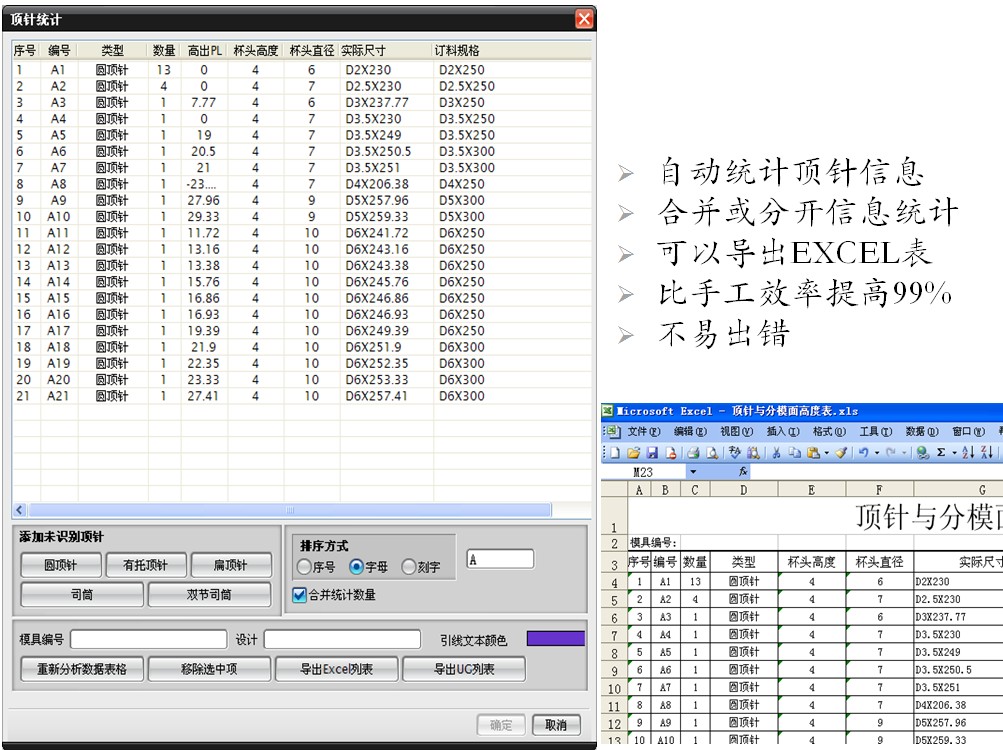Click the Cut scissors icon in Excel
Viewport: 1003px width, 750px height.
775,453
